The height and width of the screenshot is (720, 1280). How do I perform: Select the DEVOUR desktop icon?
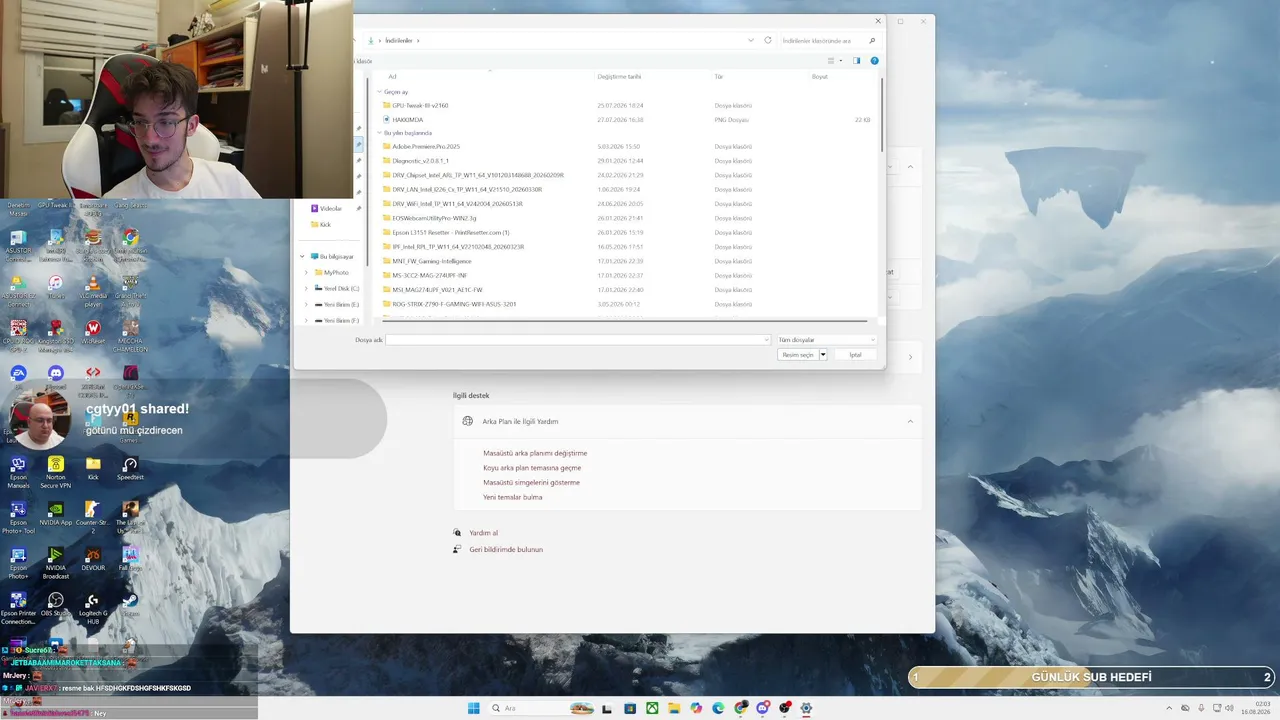[x=93, y=560]
